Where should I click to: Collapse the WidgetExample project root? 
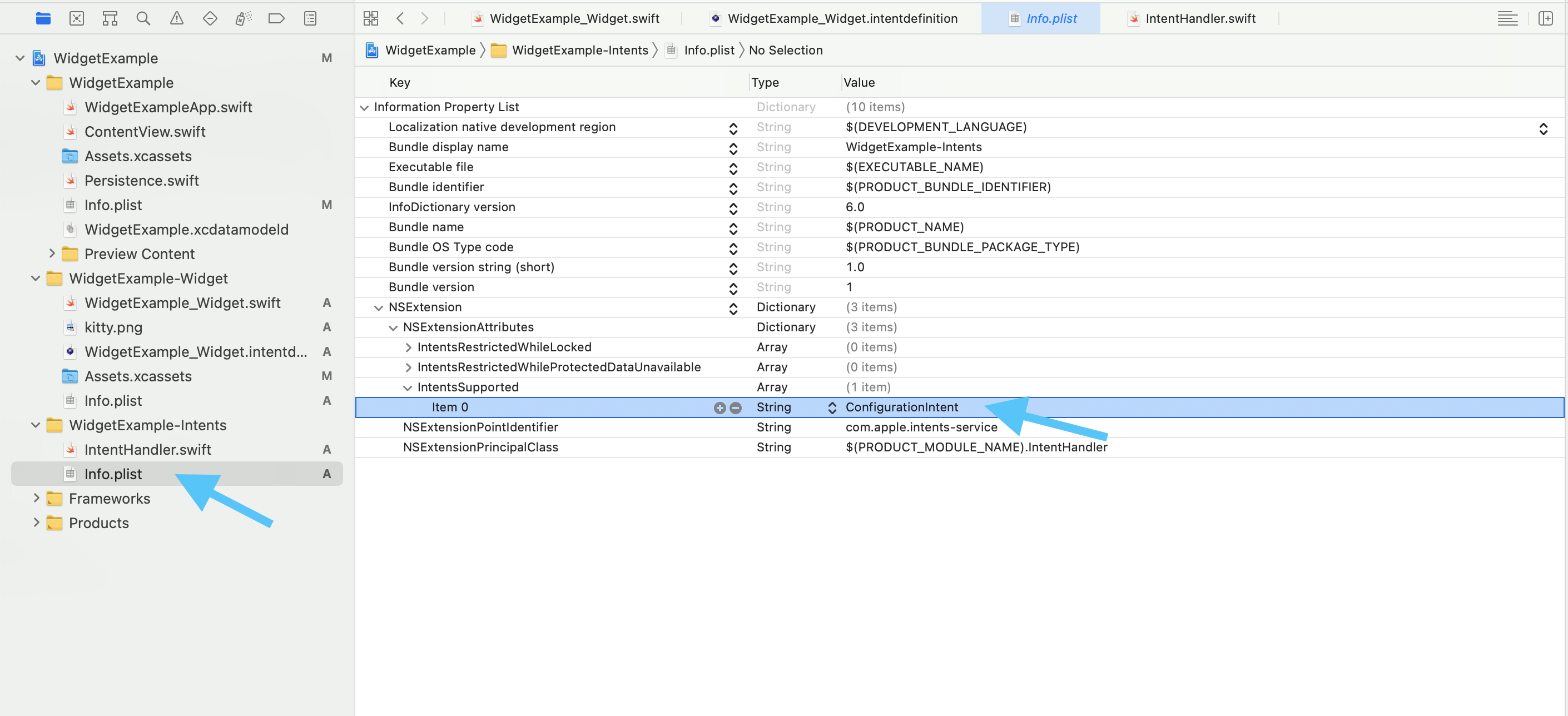coord(20,58)
